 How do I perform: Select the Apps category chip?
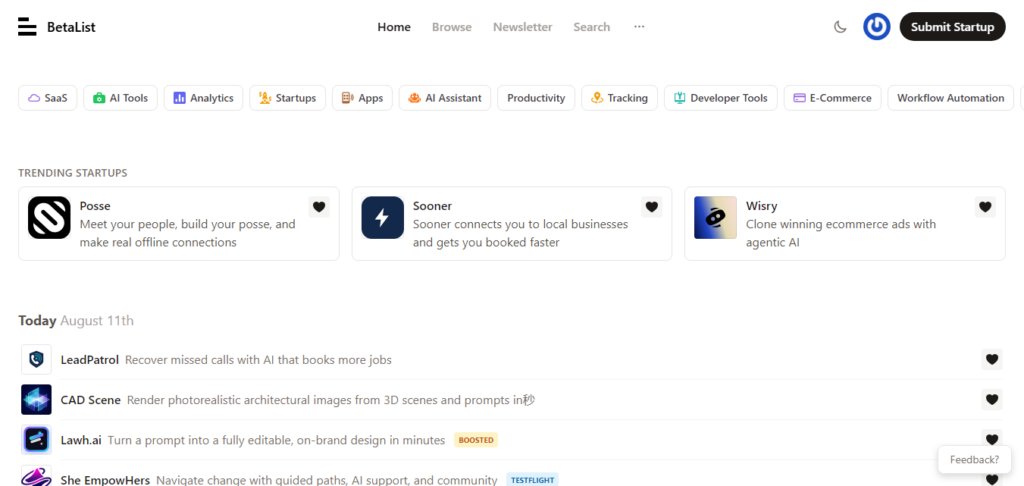pos(362,98)
